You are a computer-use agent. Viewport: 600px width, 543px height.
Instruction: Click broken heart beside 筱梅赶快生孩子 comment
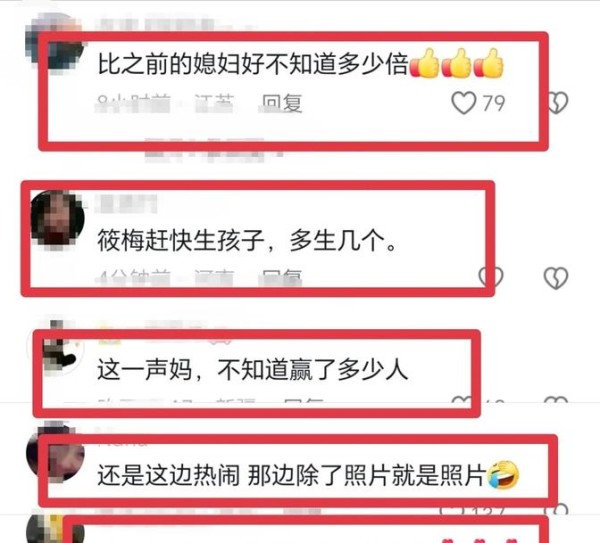[x=556, y=278]
